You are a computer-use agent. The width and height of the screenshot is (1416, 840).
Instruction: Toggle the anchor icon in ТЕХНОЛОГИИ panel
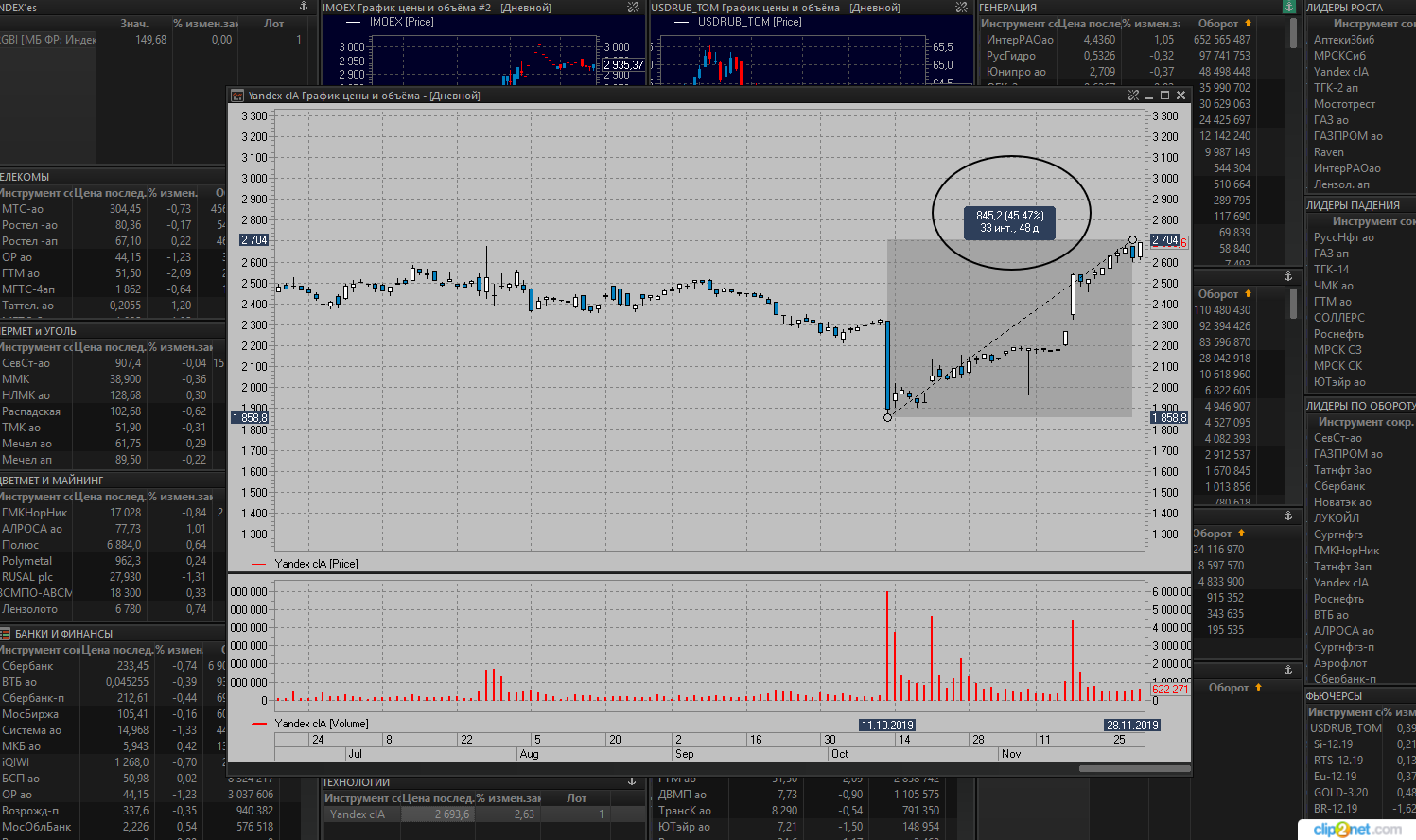(632, 781)
